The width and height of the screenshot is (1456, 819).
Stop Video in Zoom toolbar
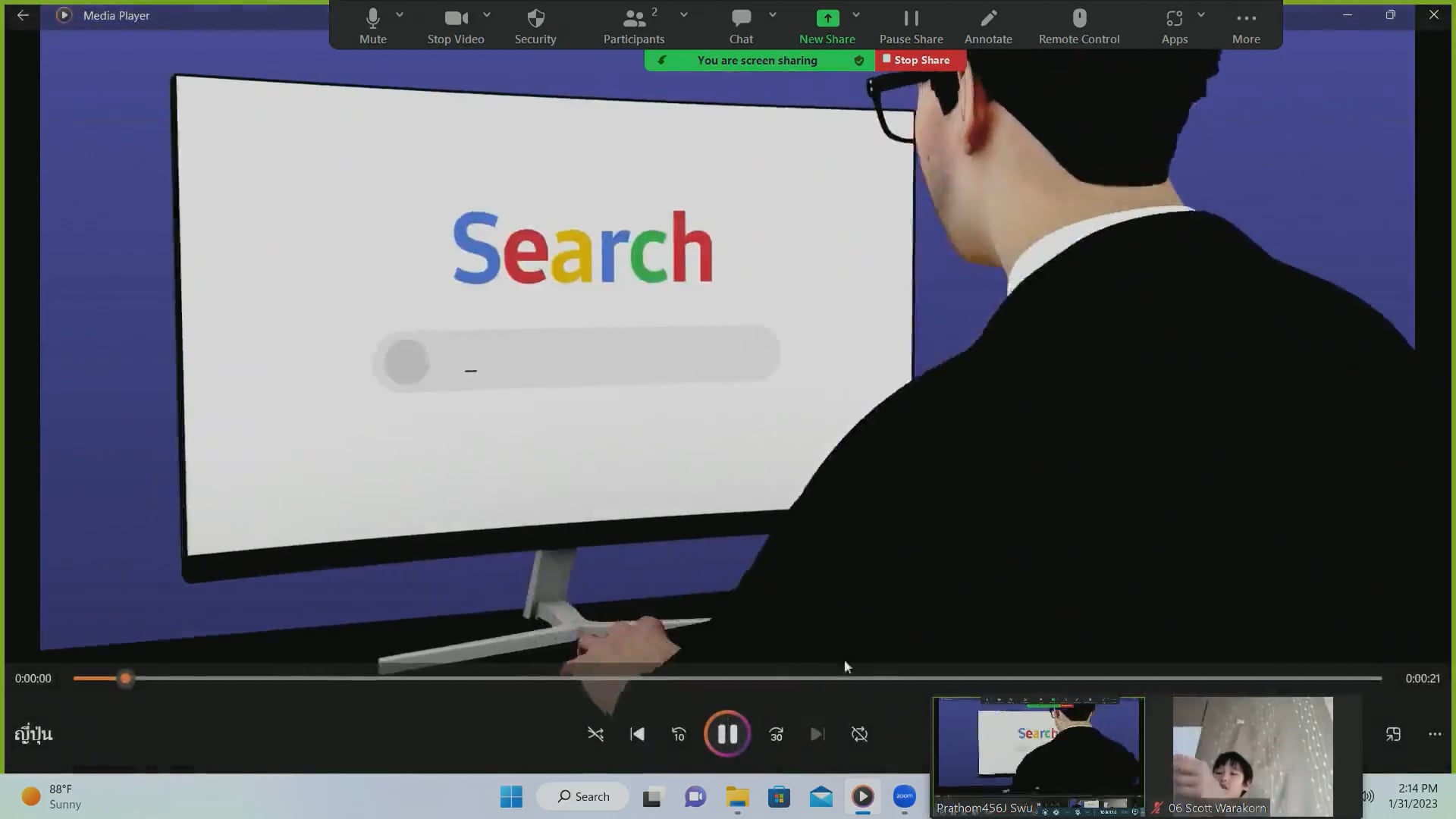(x=455, y=27)
